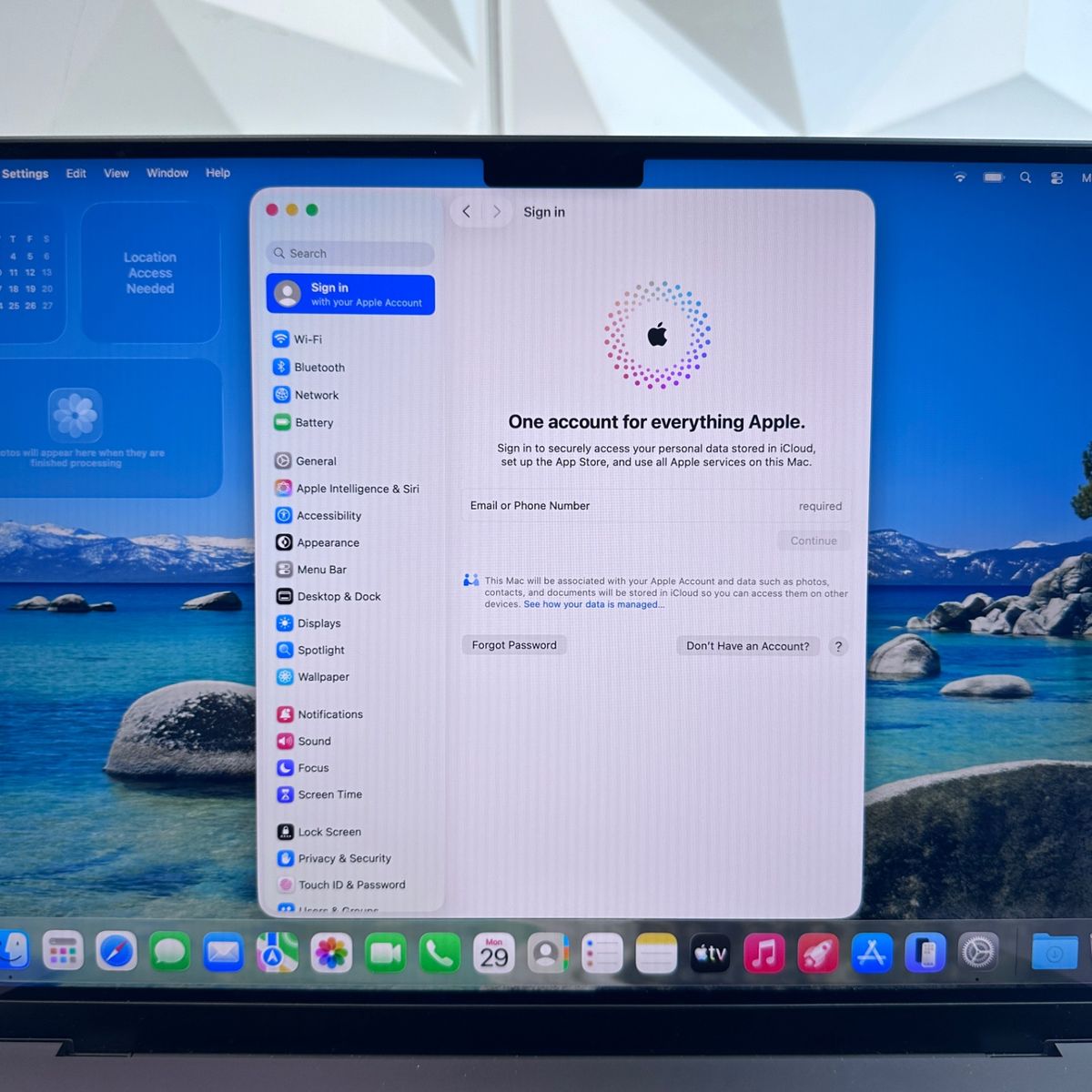The image size is (1092, 1092).
Task: Click the Forgot Password button
Action: (x=514, y=645)
